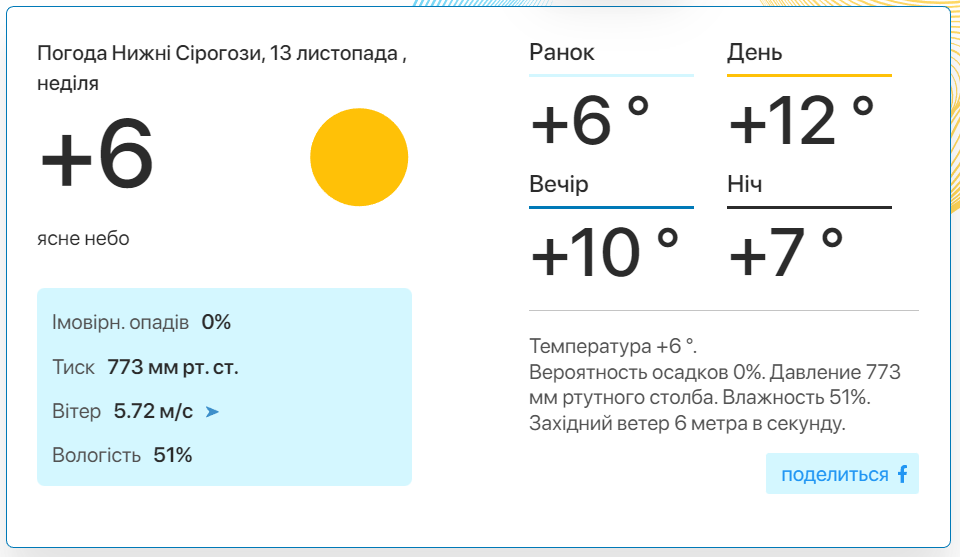Click the Погода Нижні Сірогози heading
Screen dimensions: 960x557
pos(222,68)
